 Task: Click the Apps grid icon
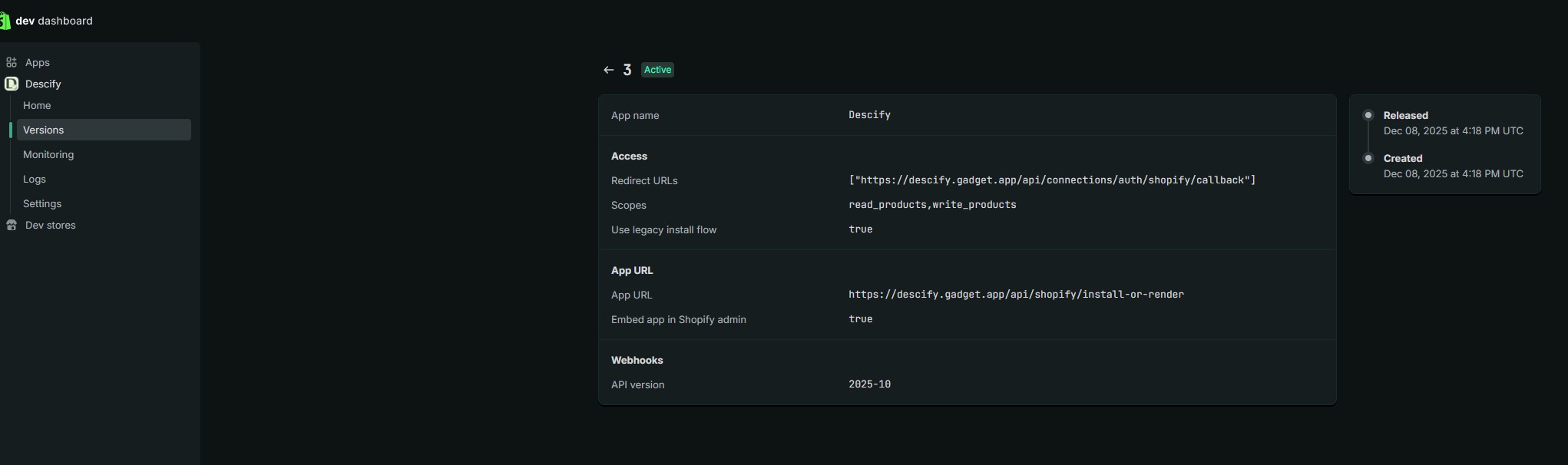tap(12, 62)
